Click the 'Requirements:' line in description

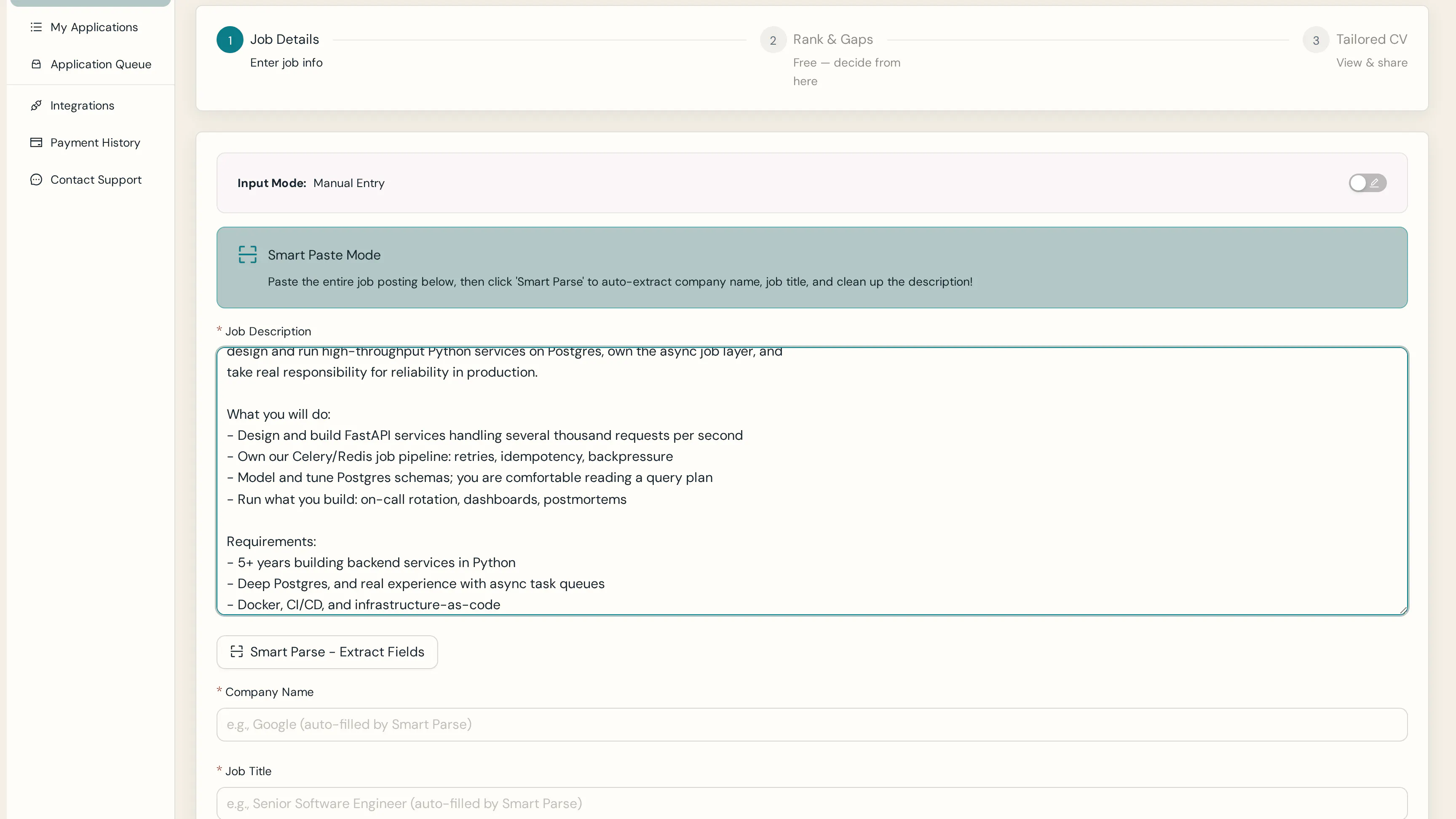pyautogui.click(x=271, y=541)
